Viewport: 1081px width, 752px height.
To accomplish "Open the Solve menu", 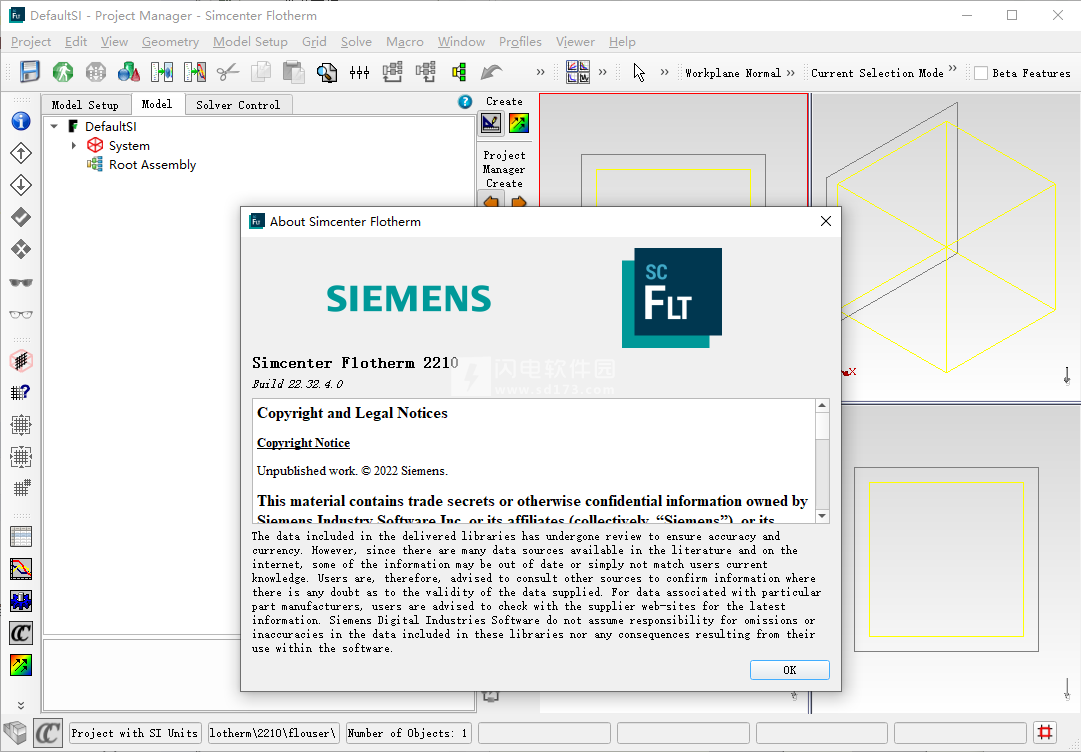I will pyautogui.click(x=356, y=42).
